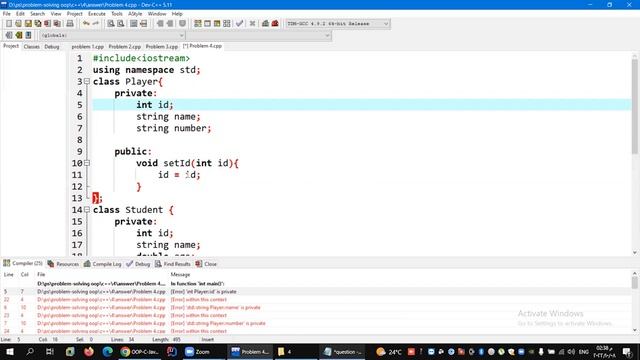
Task: Open the empty function list dropdown
Action: tap(259, 36)
